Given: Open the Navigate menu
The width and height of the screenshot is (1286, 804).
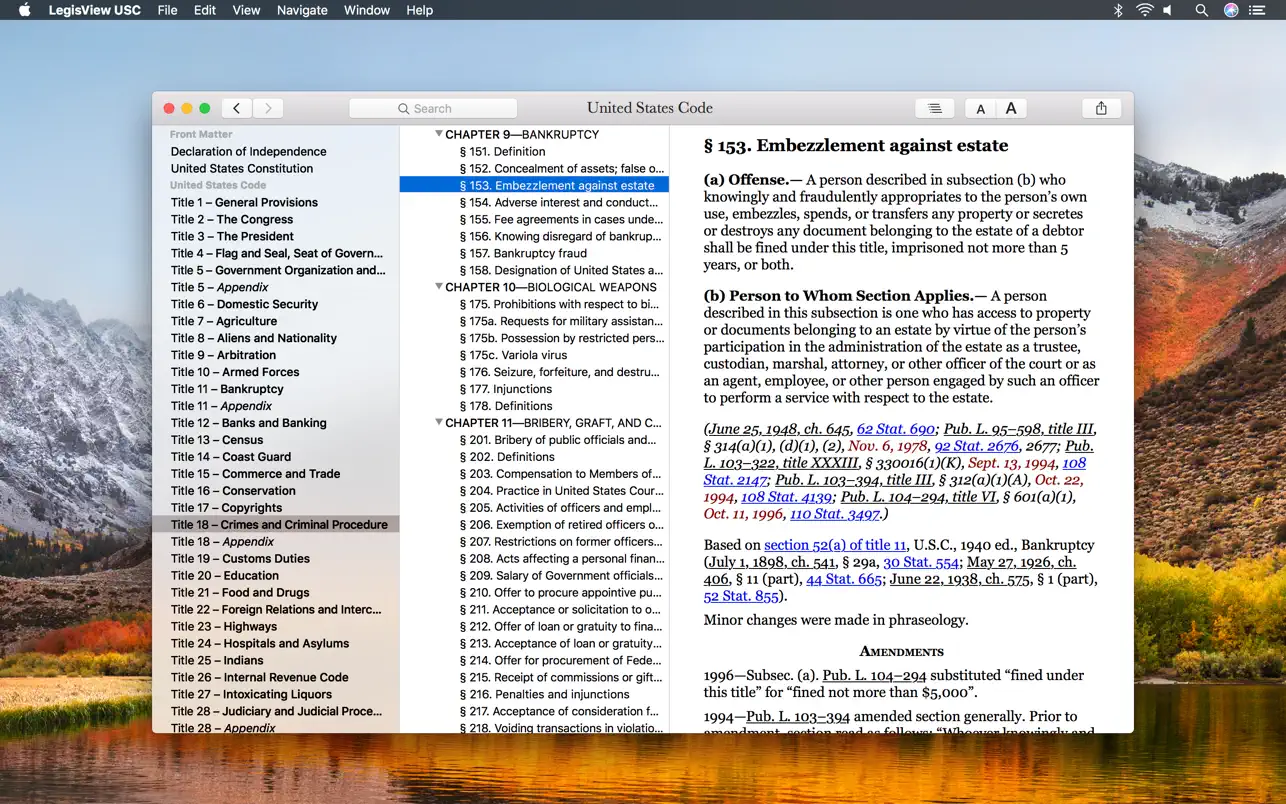Looking at the screenshot, I should [x=301, y=10].
